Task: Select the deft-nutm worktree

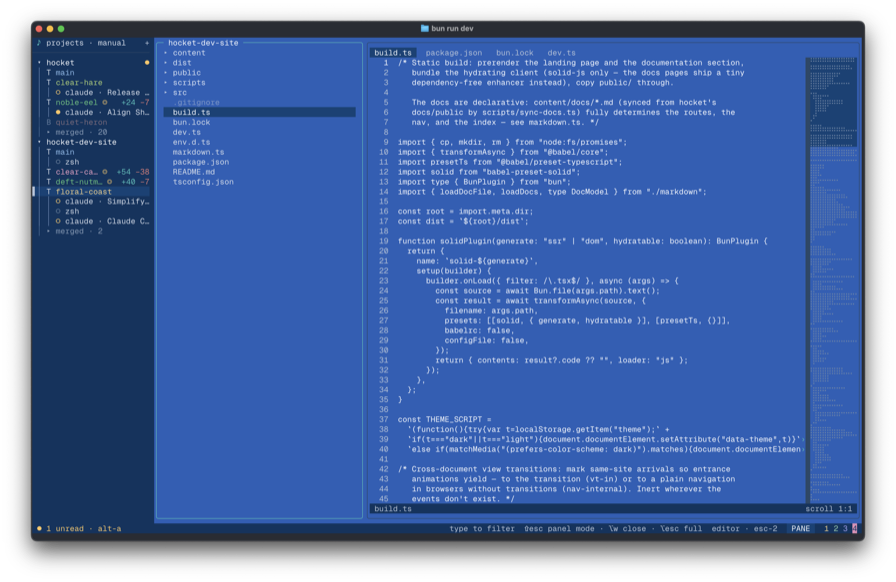Action: click(79, 182)
